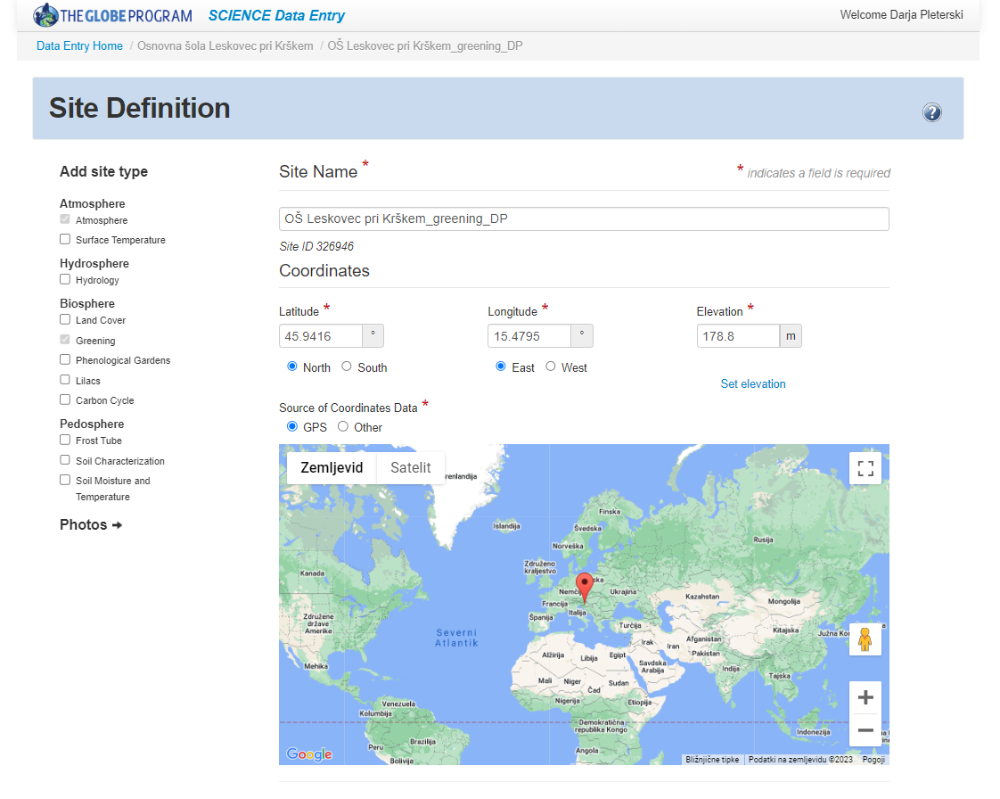This screenshot has height=799, width=1000.
Task: Choose West for longitude direction
Action: click(550, 367)
